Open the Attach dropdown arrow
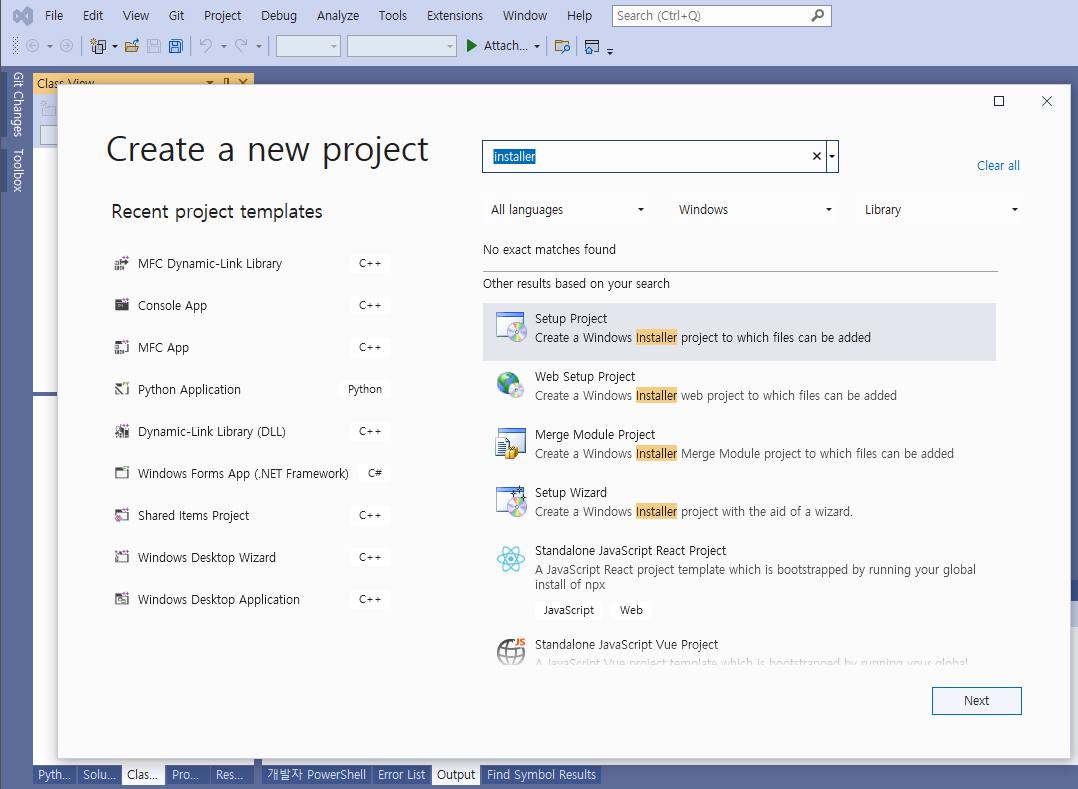The height and width of the screenshot is (789, 1078). tap(537, 47)
